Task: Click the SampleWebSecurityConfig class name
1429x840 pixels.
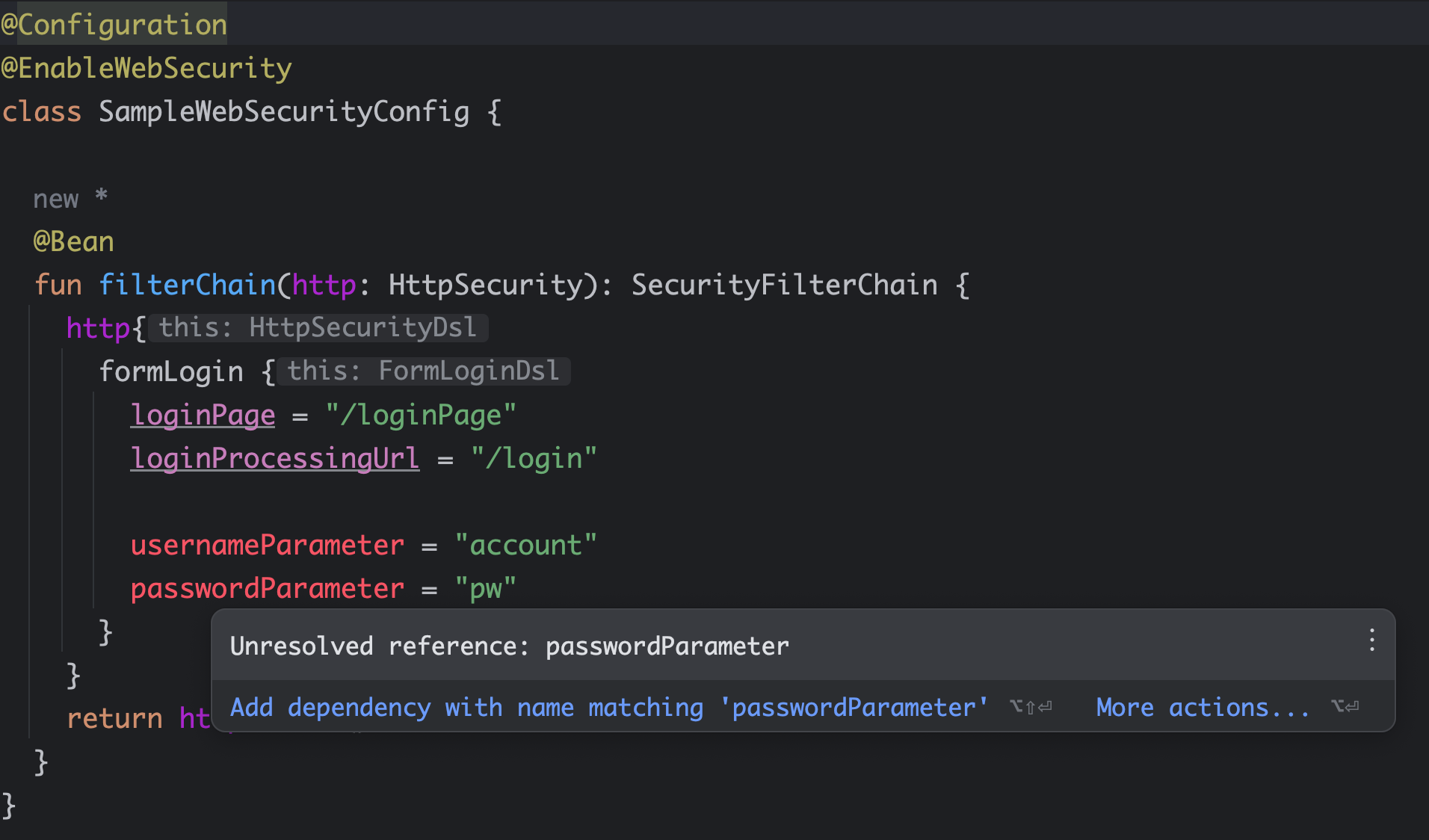Action: [x=284, y=111]
